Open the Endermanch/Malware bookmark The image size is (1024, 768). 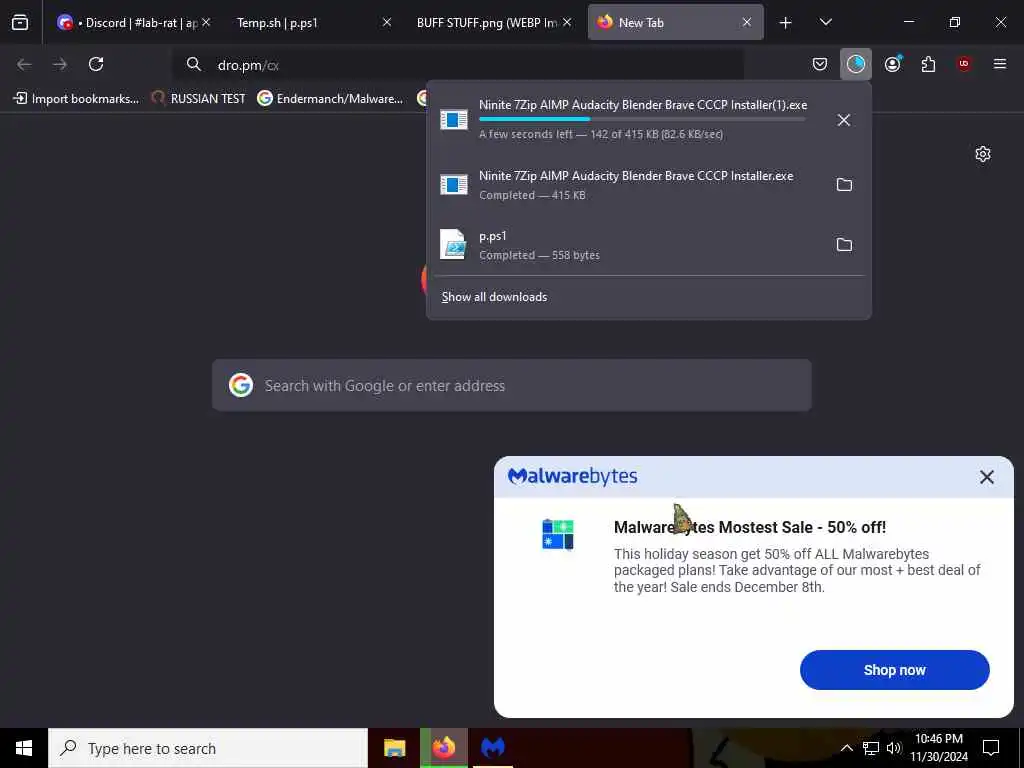pos(330,99)
